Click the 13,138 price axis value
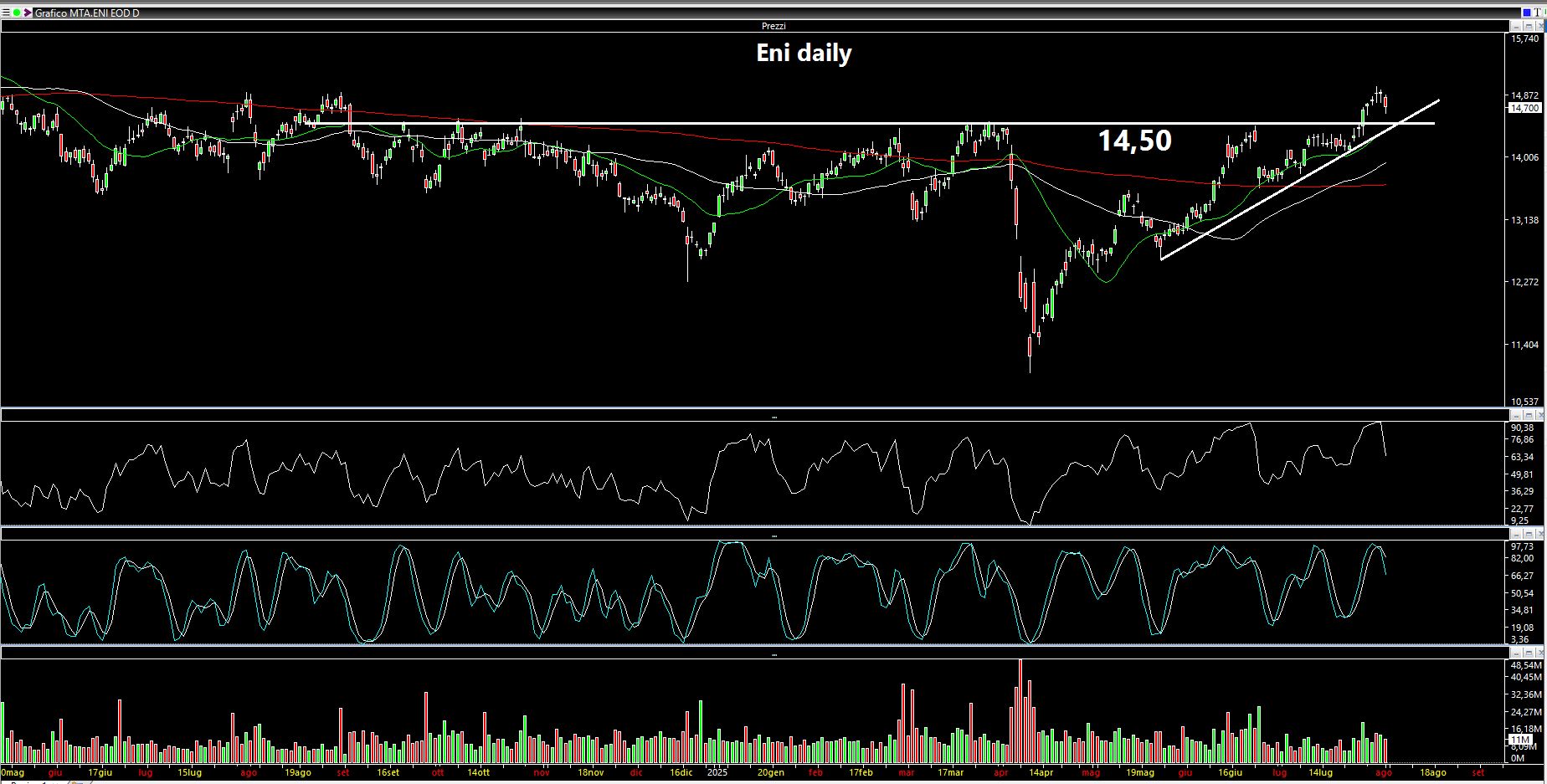 pyautogui.click(x=1524, y=220)
